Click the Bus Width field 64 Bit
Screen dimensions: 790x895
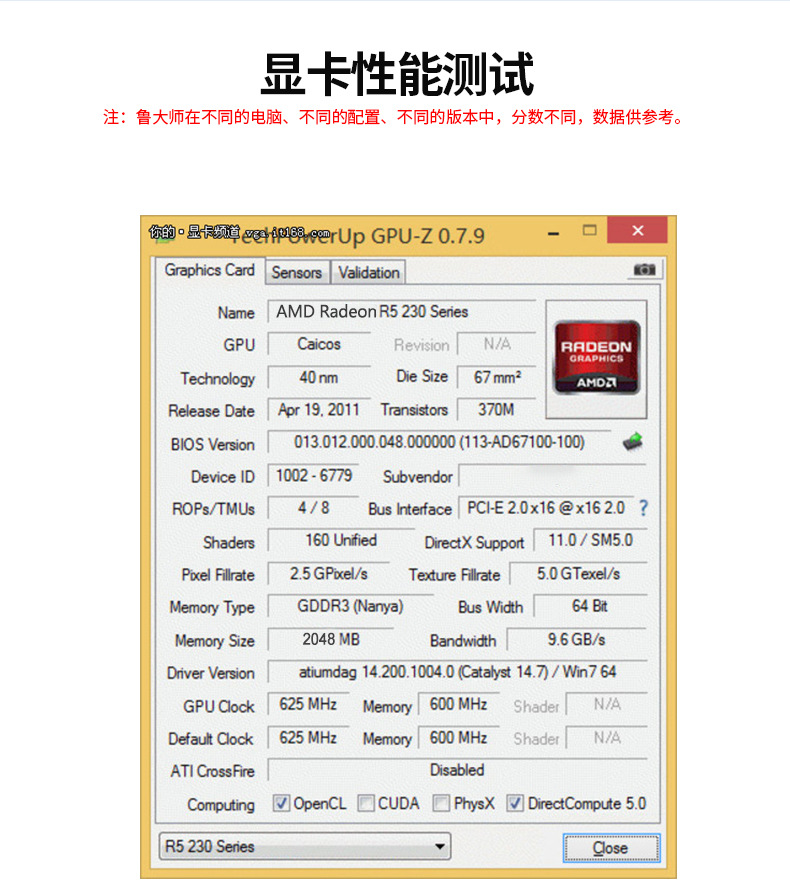(x=590, y=606)
